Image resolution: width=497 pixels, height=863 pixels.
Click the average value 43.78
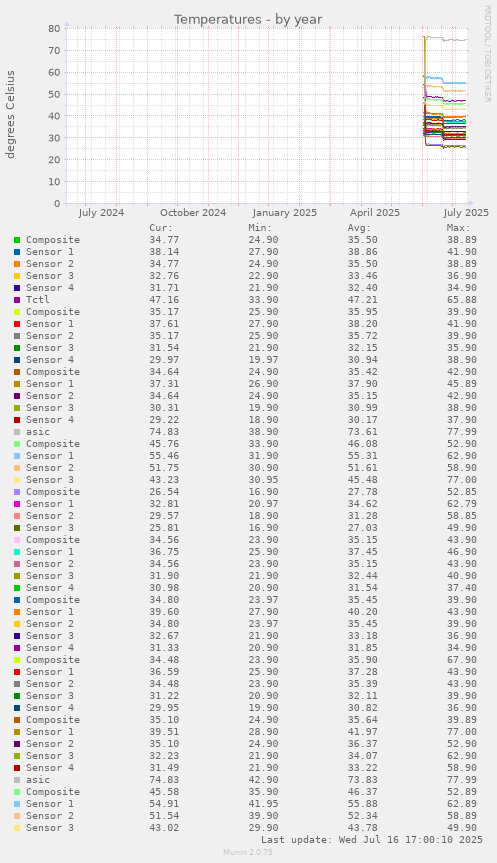(363, 828)
